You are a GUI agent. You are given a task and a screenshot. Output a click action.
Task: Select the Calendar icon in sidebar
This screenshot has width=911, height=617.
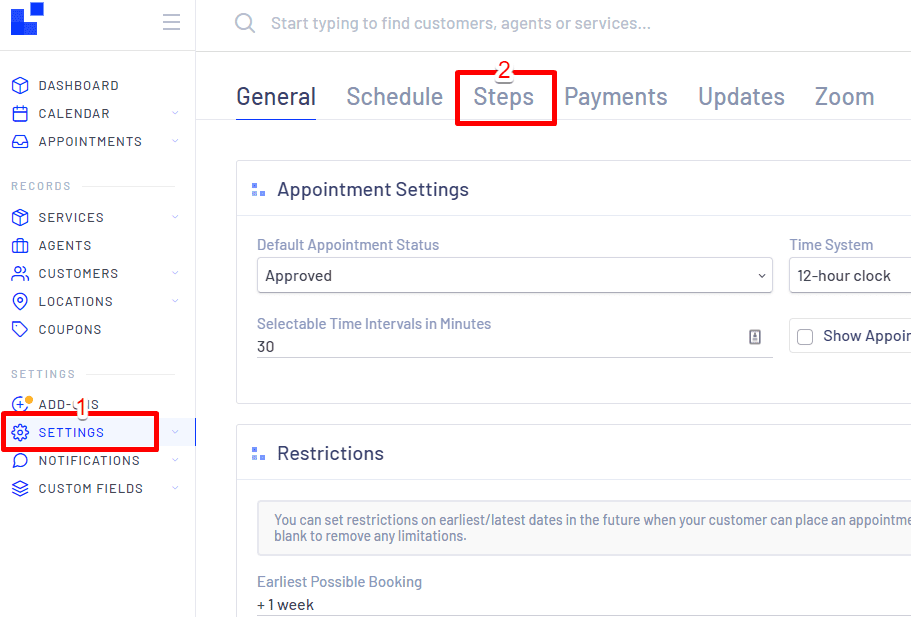(x=22, y=113)
